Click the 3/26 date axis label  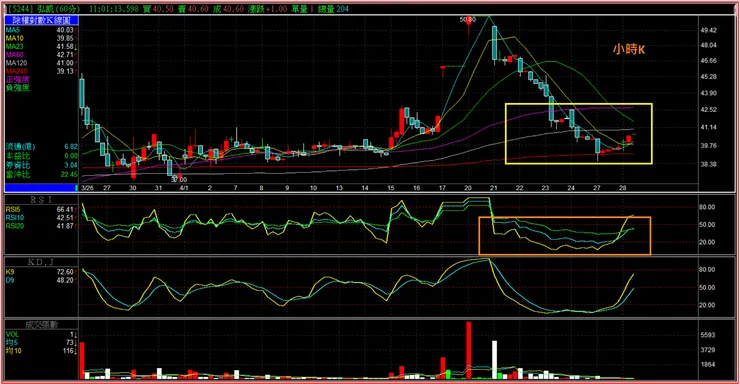pyautogui.click(x=87, y=188)
